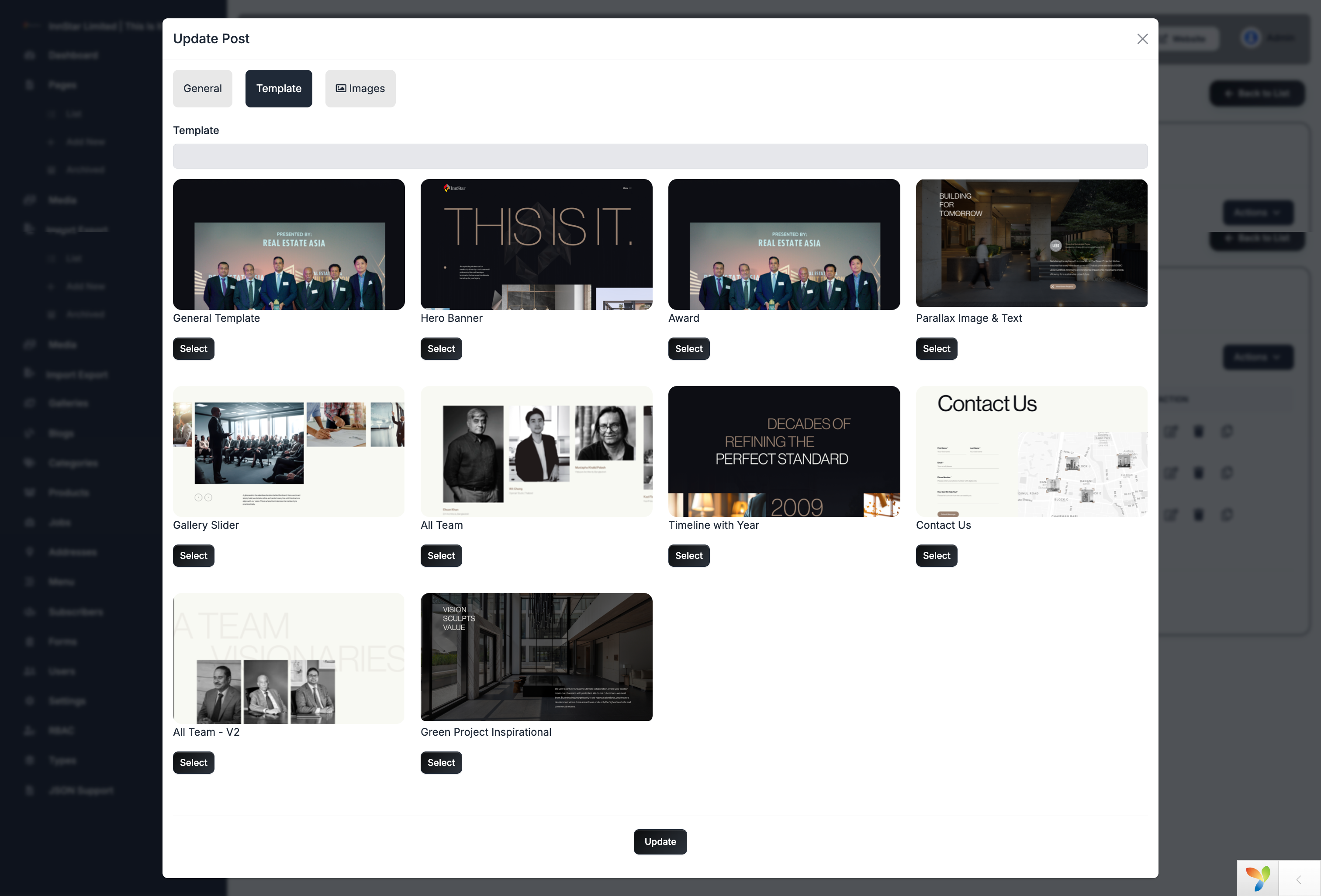The width and height of the screenshot is (1321, 896).
Task: Click the A Team Visionaries thumbnail
Action: coord(289,658)
